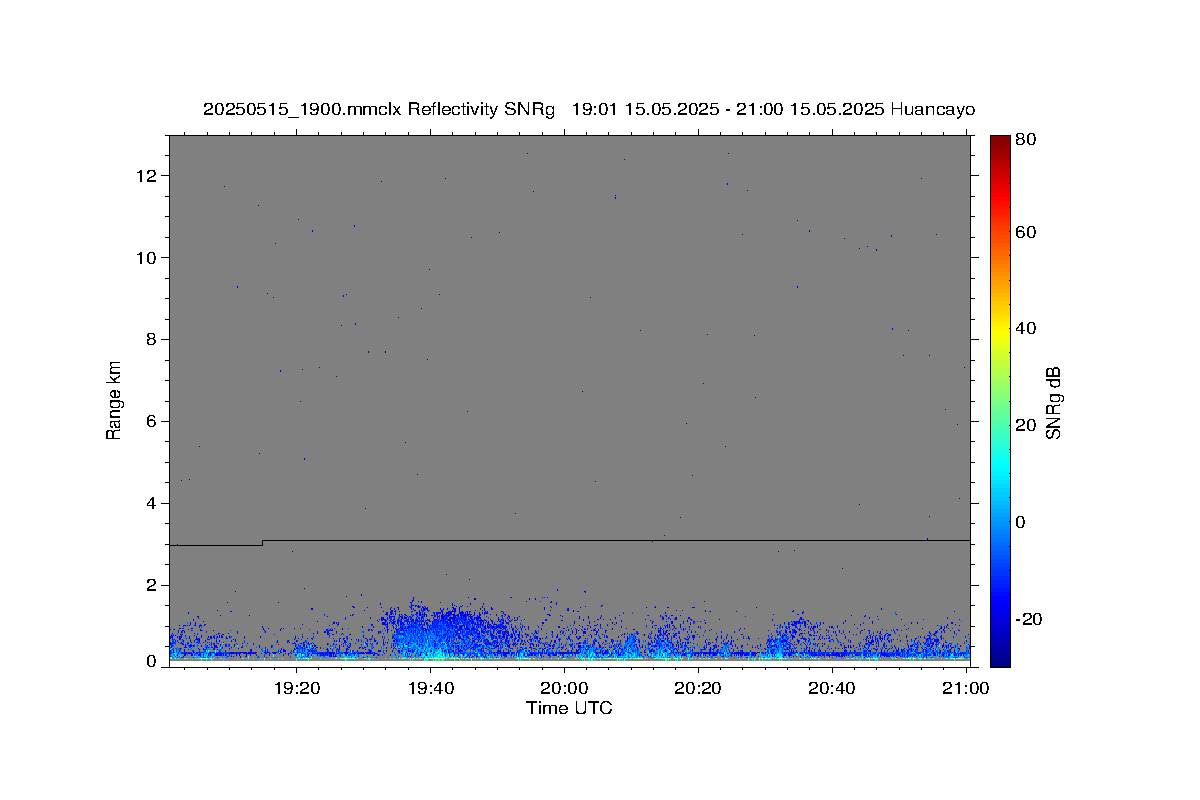Click the SNRg dB colorbar label

1053,402
